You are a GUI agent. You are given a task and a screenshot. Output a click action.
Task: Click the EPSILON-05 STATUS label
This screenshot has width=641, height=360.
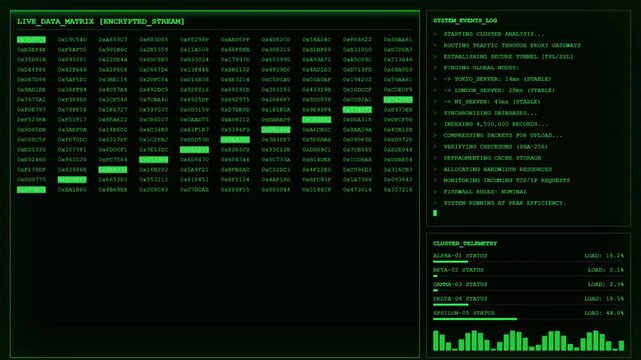(464, 313)
